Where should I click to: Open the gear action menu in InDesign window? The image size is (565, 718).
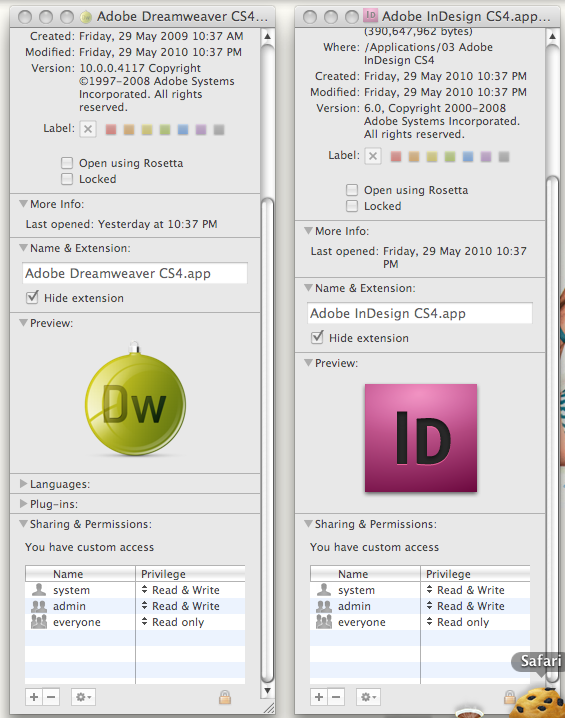pyautogui.click(x=368, y=697)
